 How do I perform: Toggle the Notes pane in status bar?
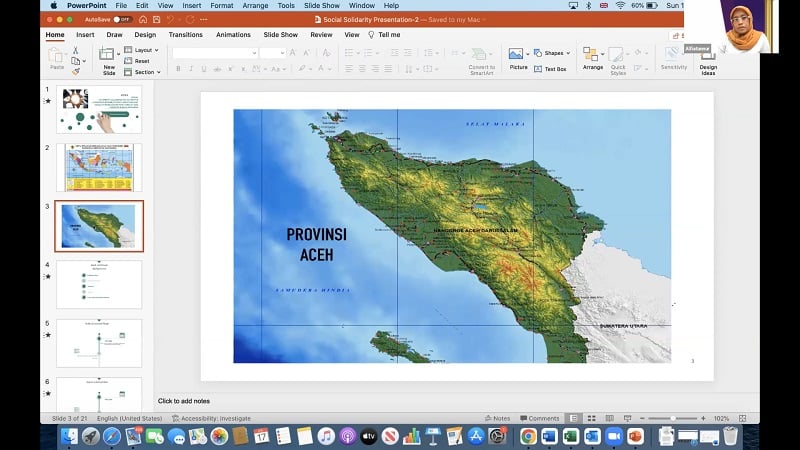coord(498,418)
